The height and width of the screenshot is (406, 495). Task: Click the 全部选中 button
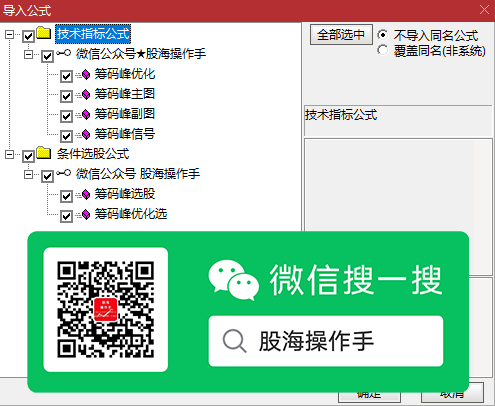tap(341, 35)
